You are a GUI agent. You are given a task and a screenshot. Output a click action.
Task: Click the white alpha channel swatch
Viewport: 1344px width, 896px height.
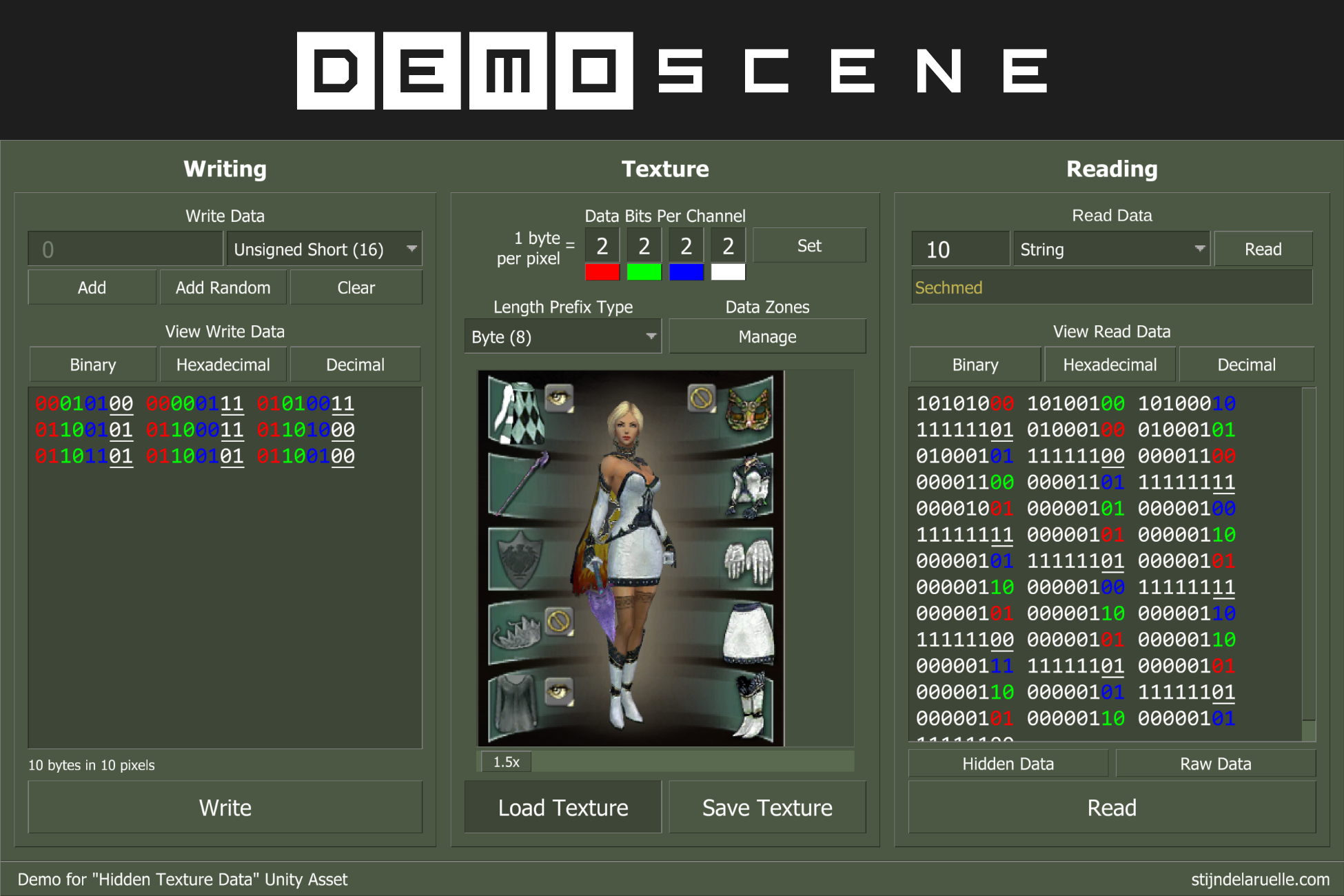(728, 272)
